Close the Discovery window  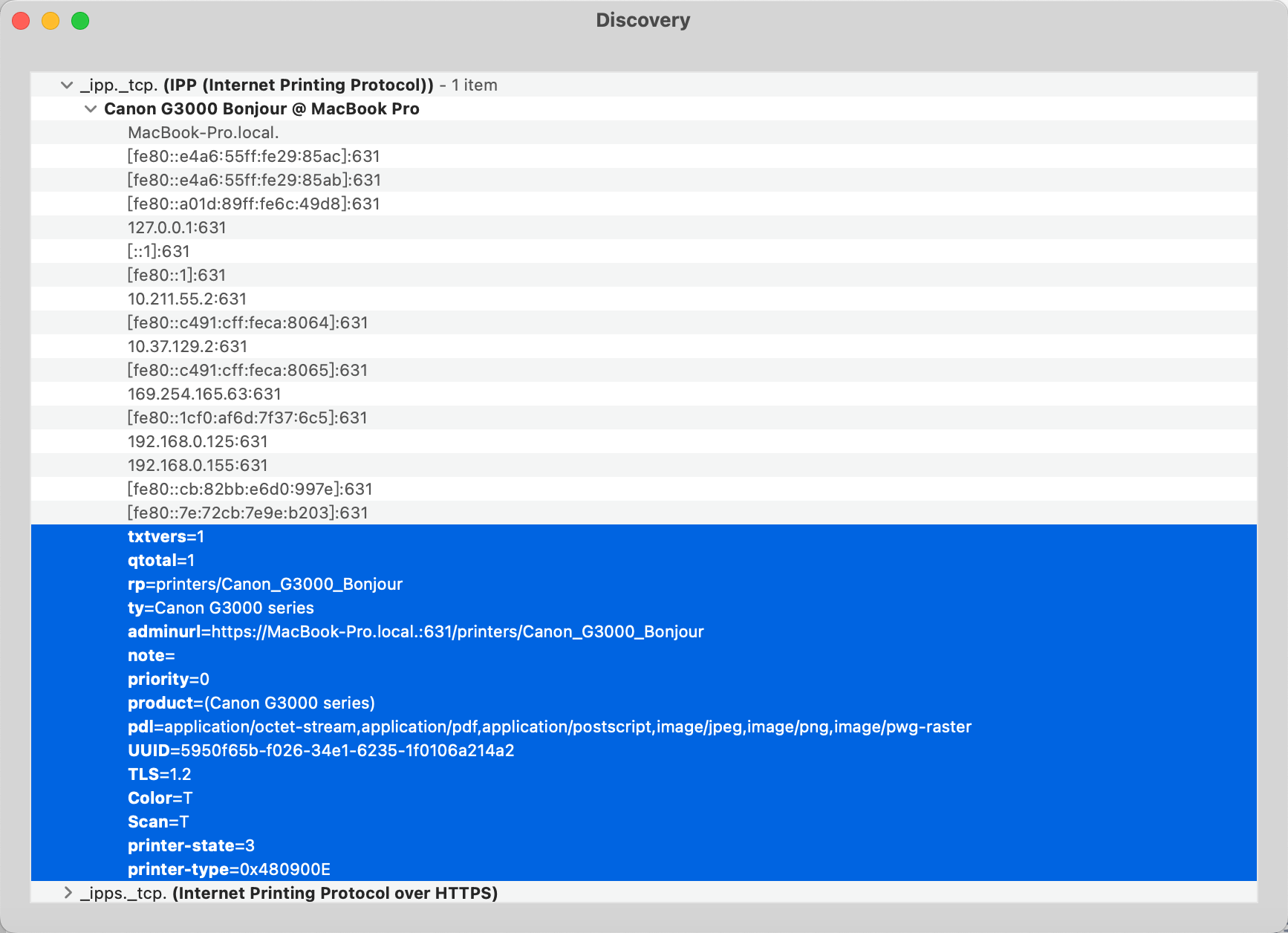tap(21, 21)
